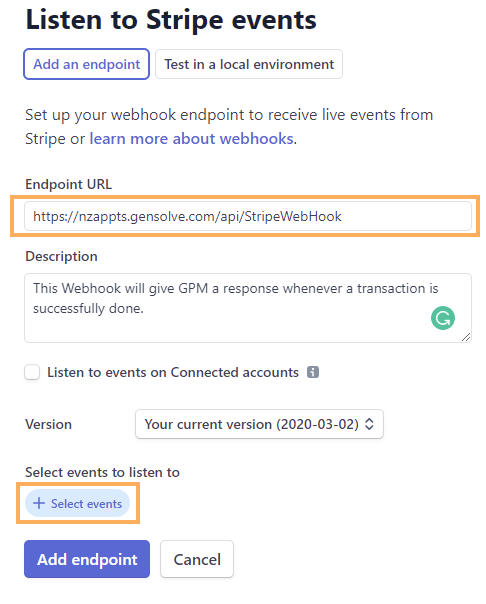Click the up-down arrows on version selector
The width and height of the screenshot is (486, 604).
tap(369, 424)
